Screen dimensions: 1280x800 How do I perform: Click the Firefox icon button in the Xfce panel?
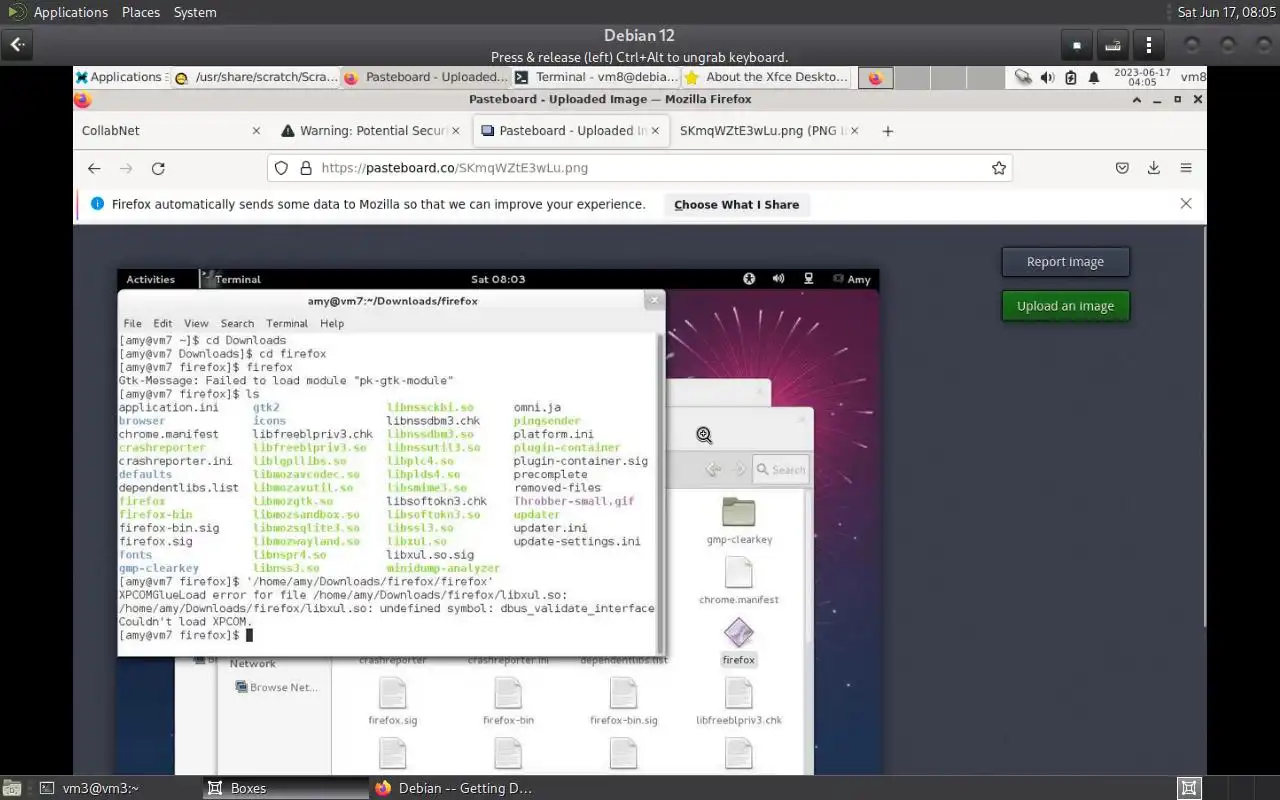tap(875, 78)
